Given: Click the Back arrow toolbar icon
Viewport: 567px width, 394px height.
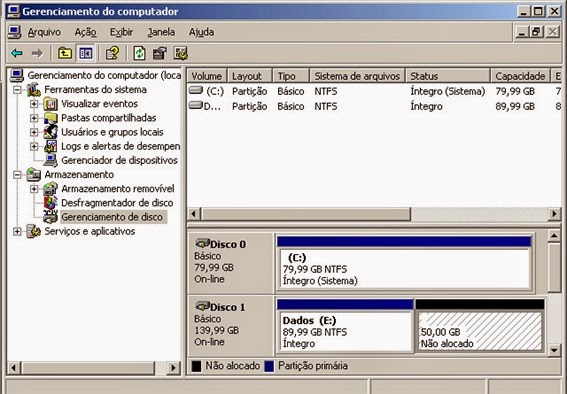Looking at the screenshot, I should point(17,53).
